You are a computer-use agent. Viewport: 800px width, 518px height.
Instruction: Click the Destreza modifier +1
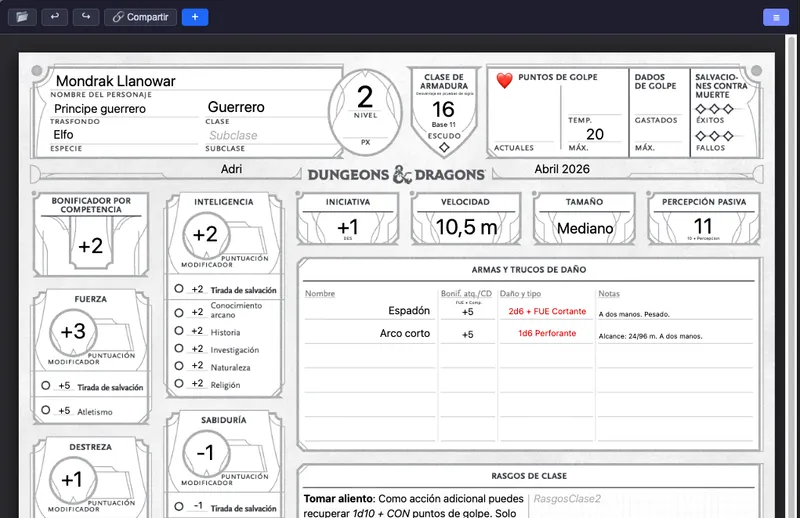pyautogui.click(x=72, y=480)
